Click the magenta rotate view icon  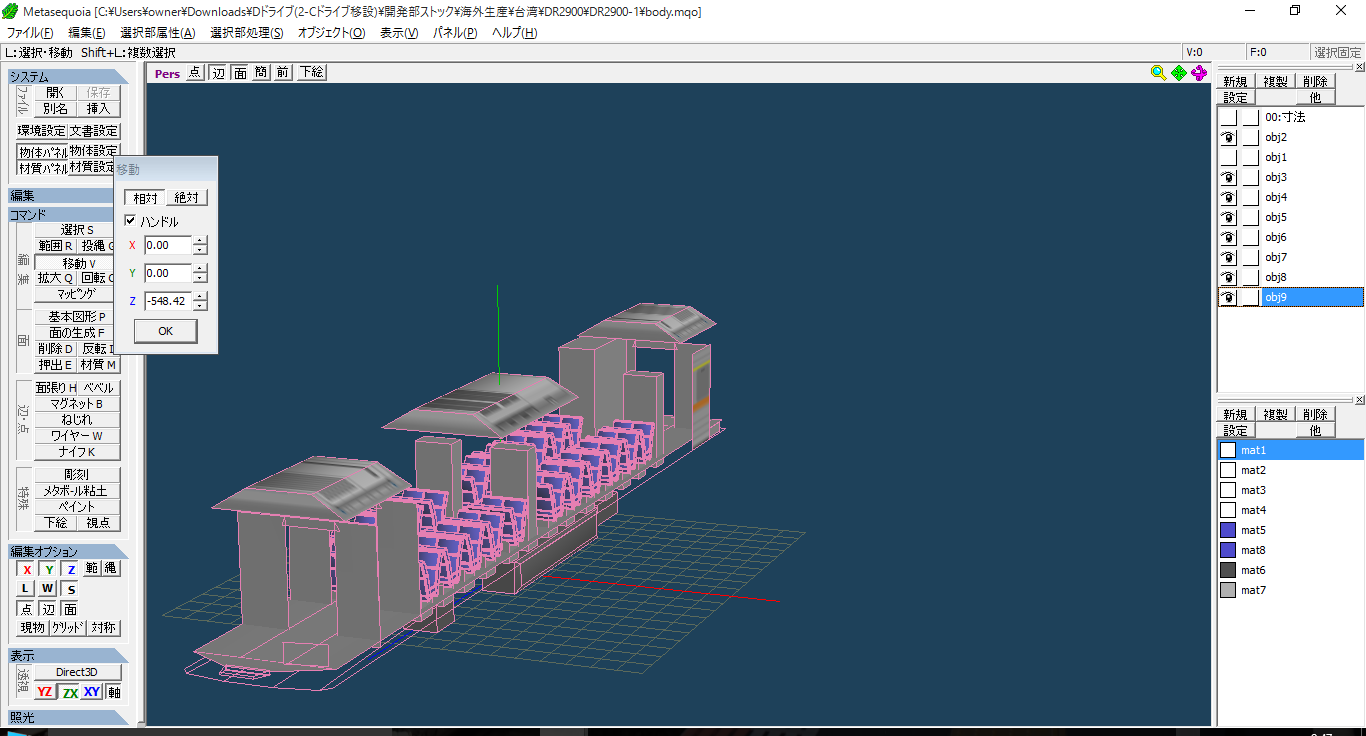pyautogui.click(x=1199, y=72)
